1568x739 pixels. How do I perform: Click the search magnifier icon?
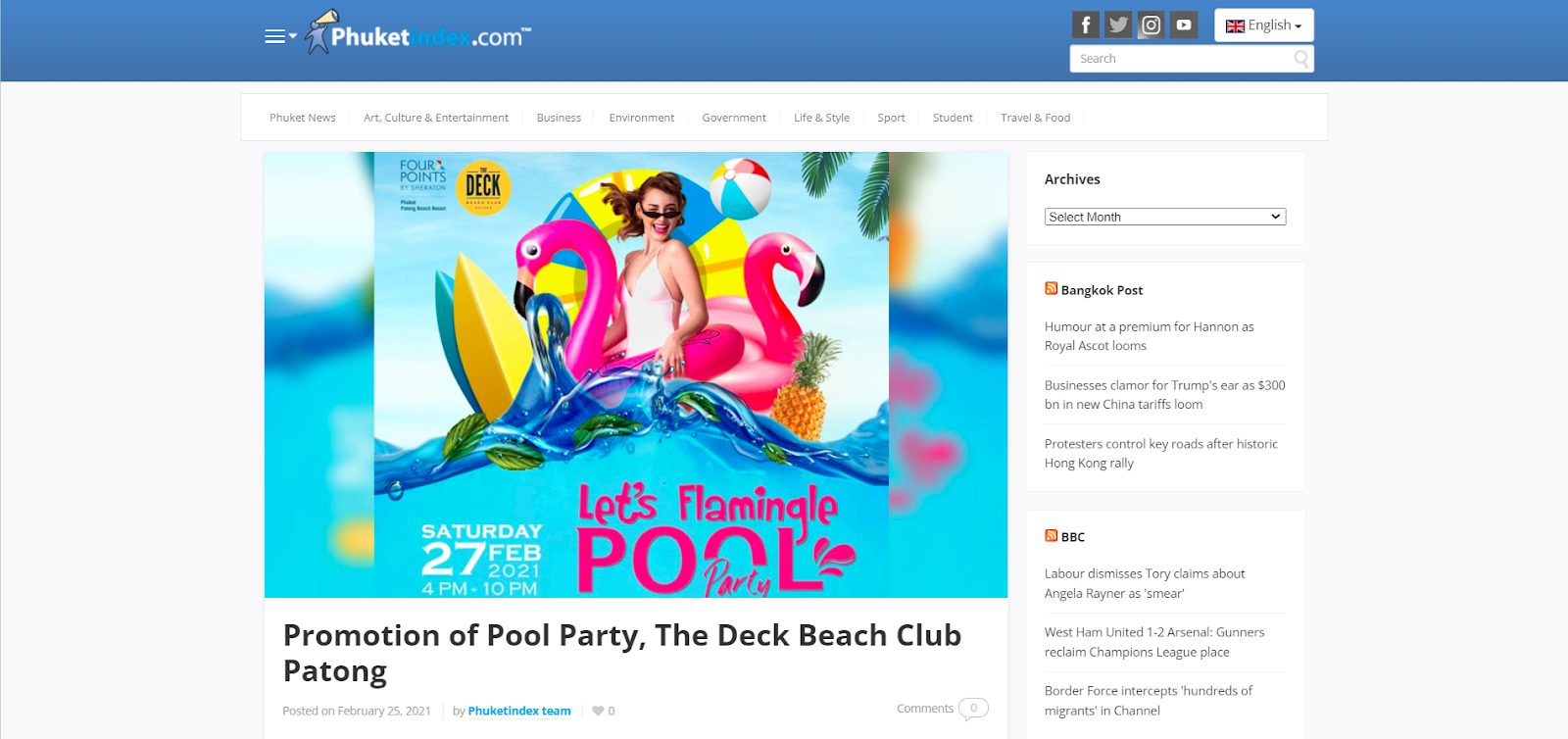pyautogui.click(x=1300, y=59)
